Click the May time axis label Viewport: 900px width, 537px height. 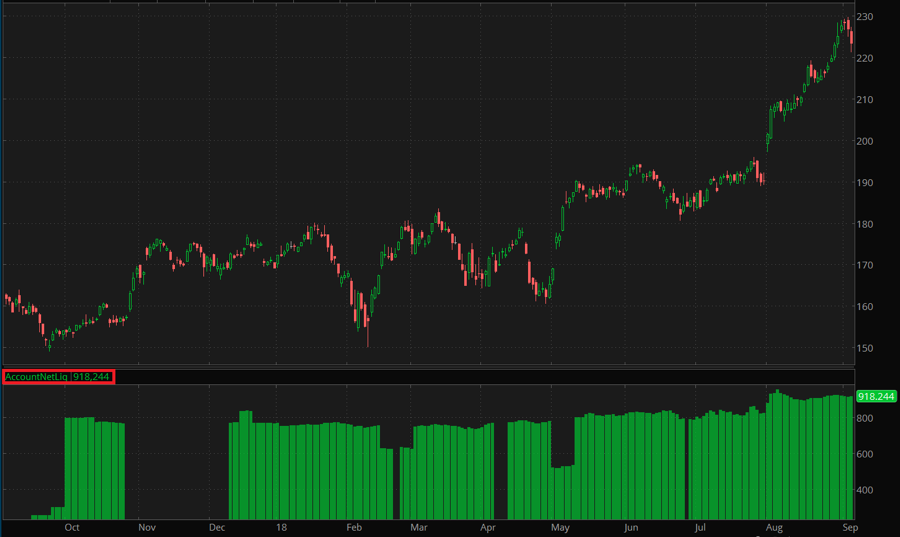pyautogui.click(x=560, y=526)
